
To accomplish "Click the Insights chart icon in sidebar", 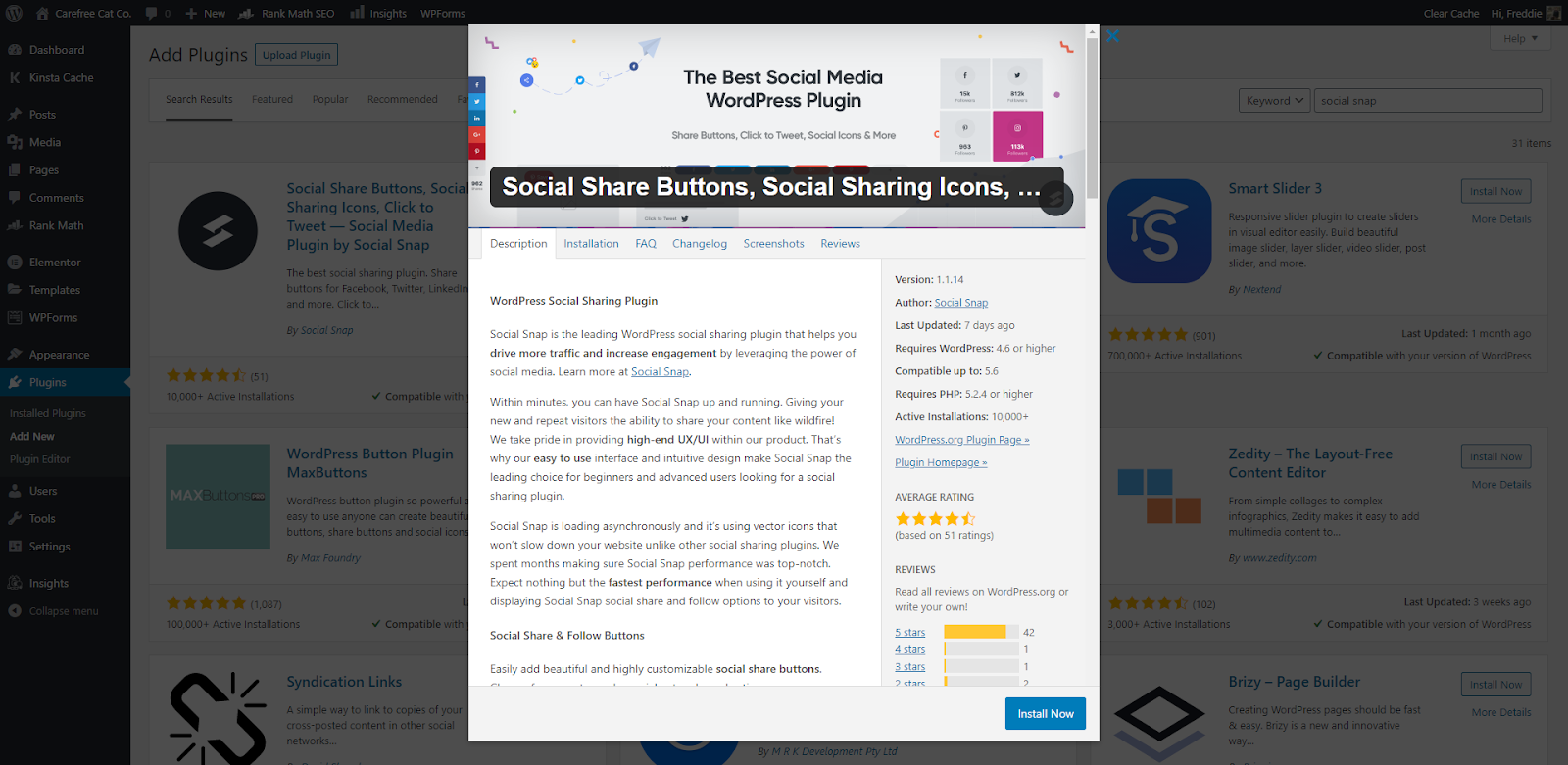I will 15,584.
